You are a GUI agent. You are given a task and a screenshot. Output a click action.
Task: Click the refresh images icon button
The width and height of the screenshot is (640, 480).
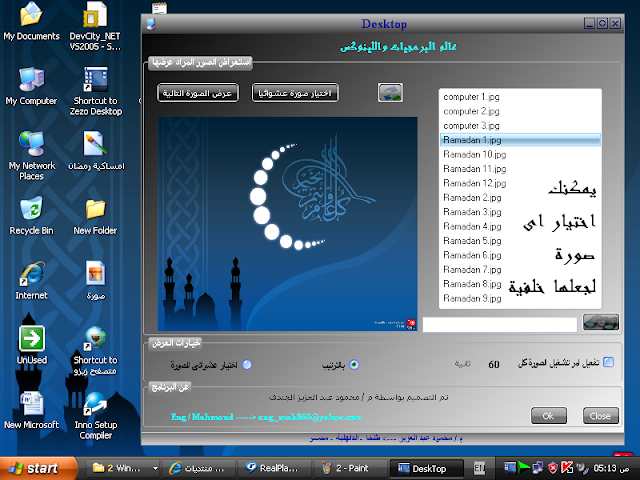coord(390,93)
